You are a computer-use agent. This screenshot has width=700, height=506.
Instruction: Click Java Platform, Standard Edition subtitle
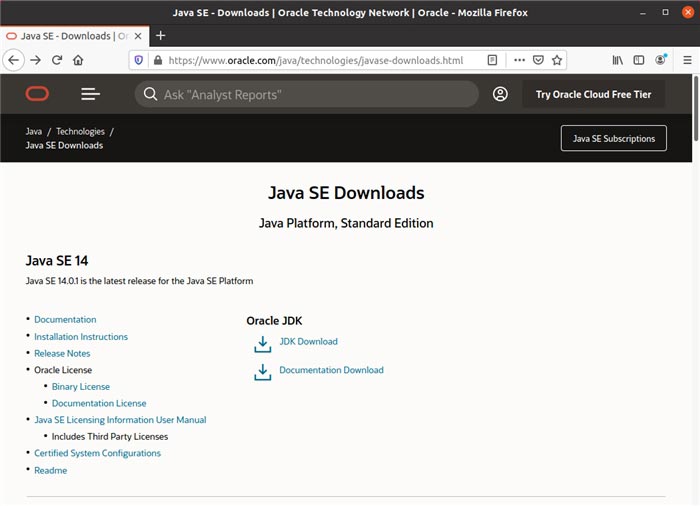coord(346,223)
